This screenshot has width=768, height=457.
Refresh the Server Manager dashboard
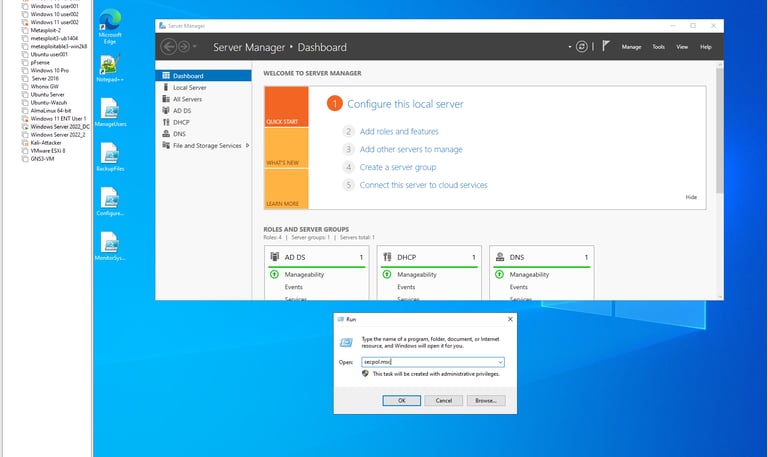click(581, 47)
